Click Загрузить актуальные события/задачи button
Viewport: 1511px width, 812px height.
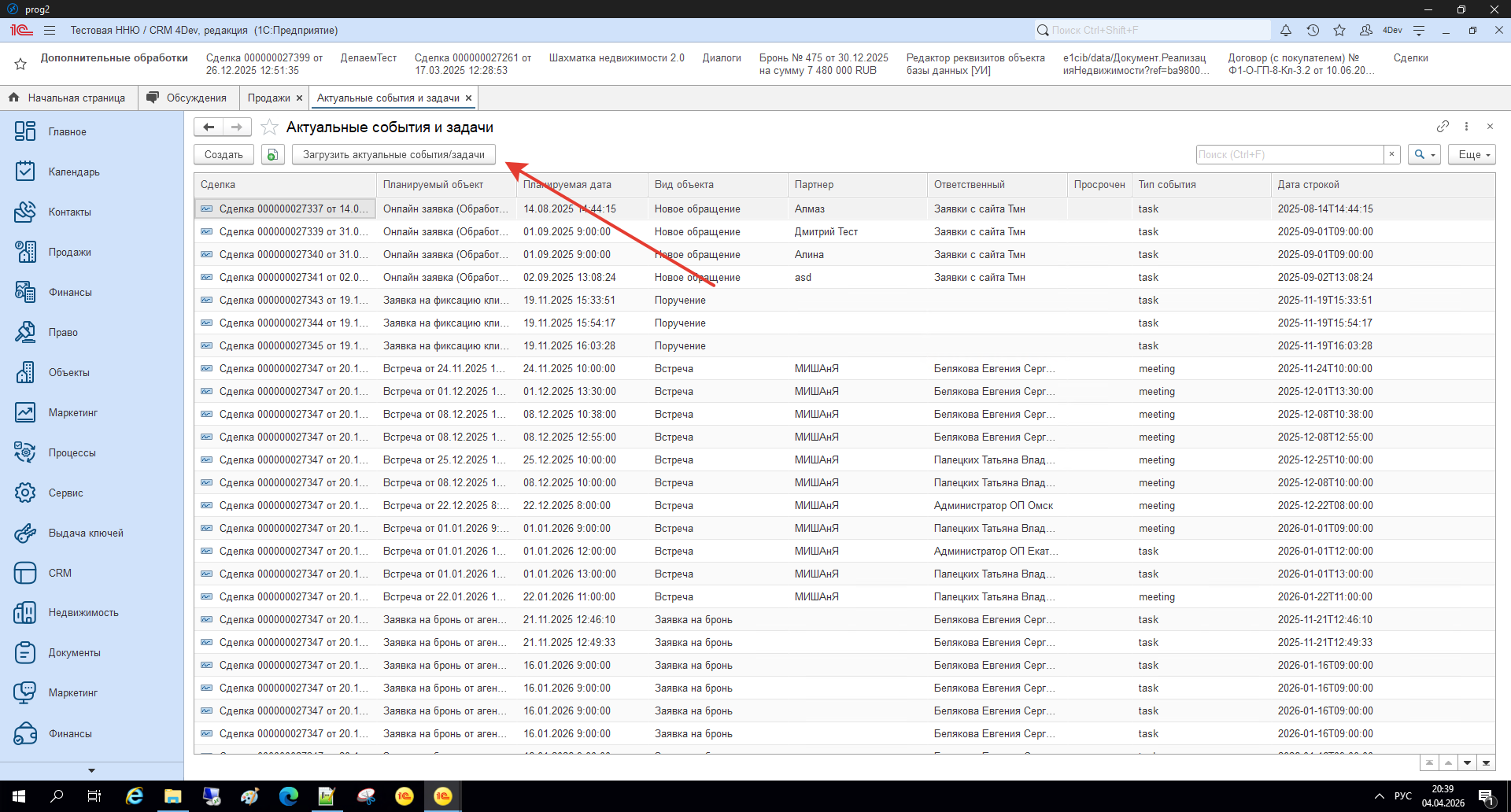tap(393, 154)
